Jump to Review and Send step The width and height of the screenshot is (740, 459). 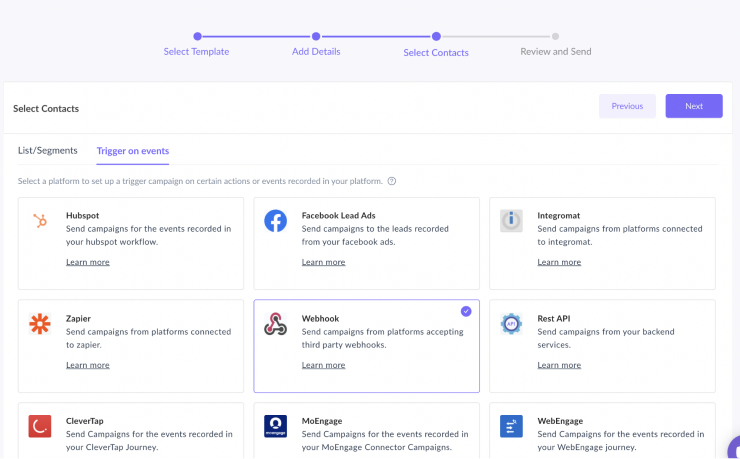click(x=556, y=51)
